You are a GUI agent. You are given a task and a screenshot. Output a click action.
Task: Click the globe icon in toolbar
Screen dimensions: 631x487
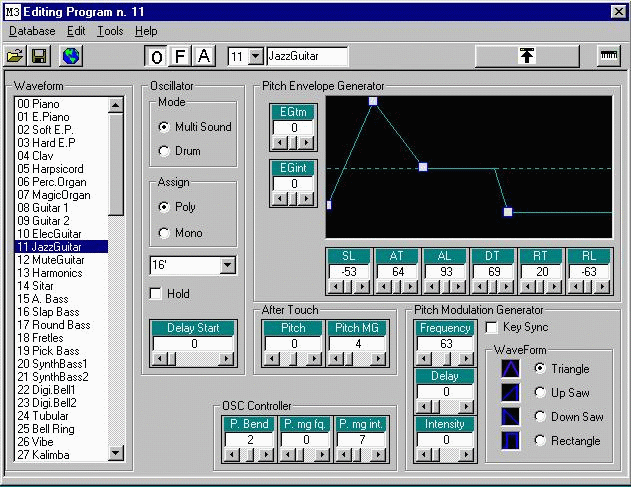[x=69, y=57]
